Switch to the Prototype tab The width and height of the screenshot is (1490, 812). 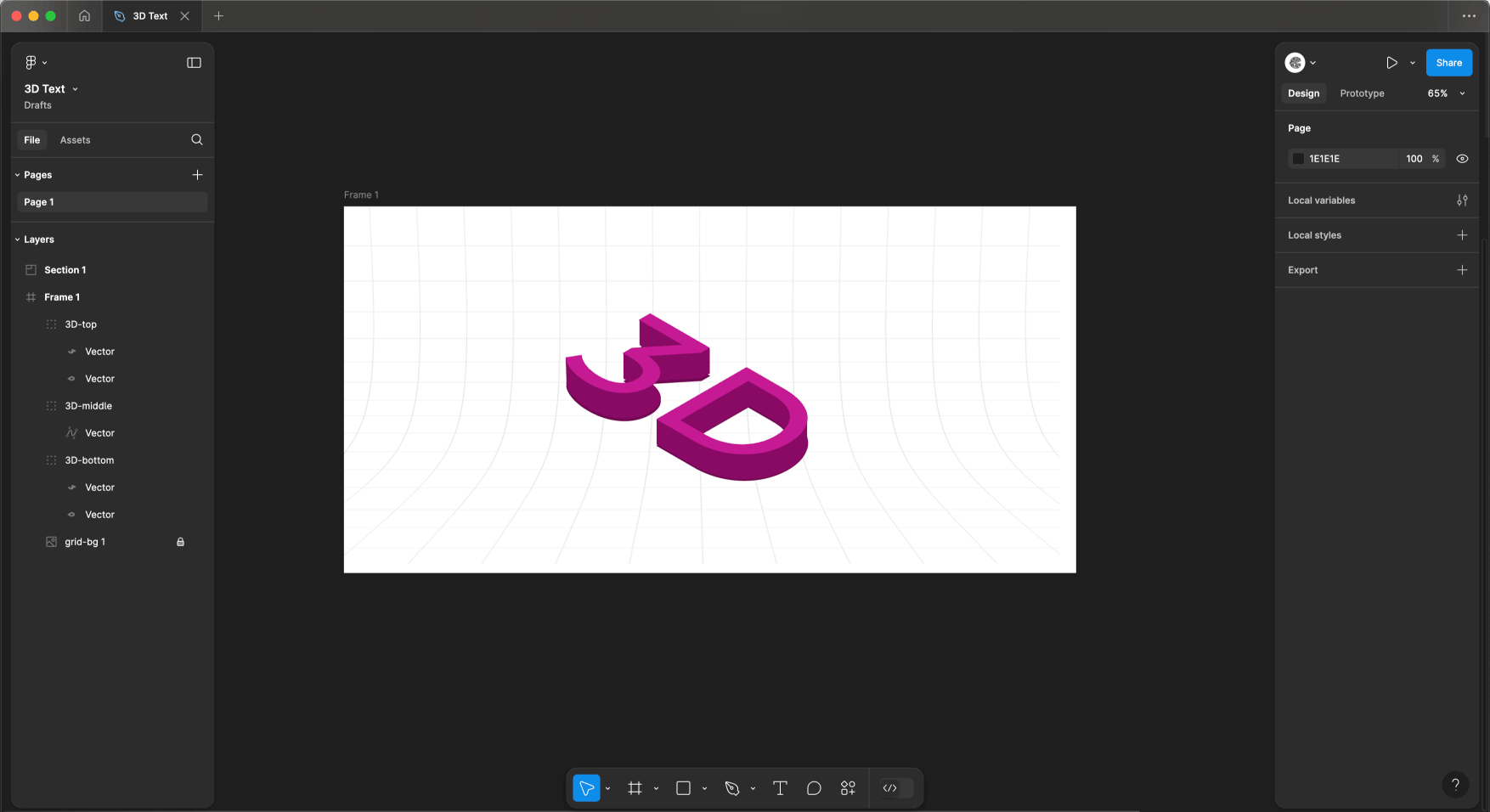1362,93
